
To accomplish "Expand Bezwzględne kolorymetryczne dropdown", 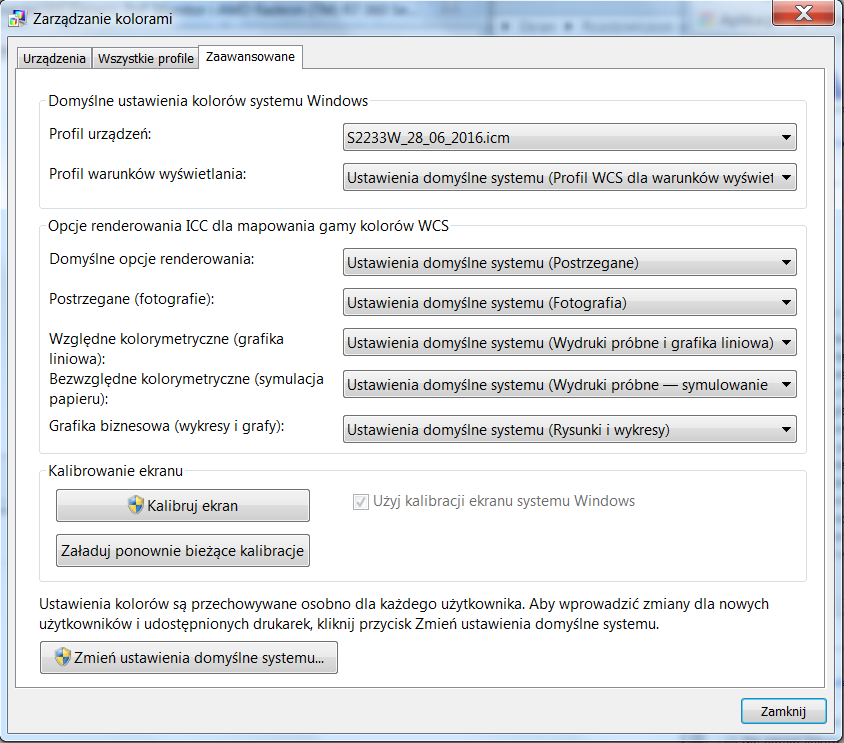I will (569, 384).
